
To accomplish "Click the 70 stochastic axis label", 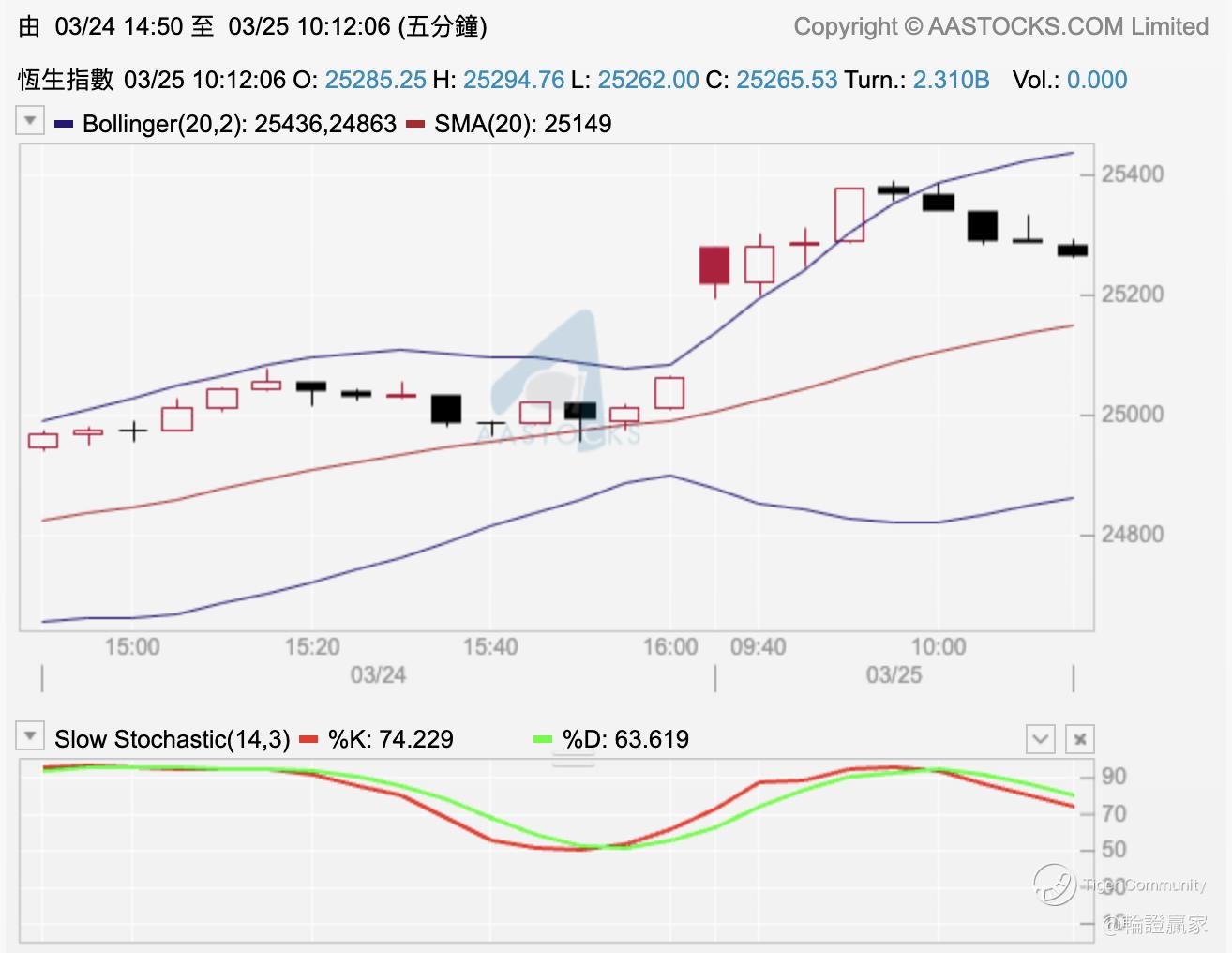I will pyautogui.click(x=1114, y=814).
